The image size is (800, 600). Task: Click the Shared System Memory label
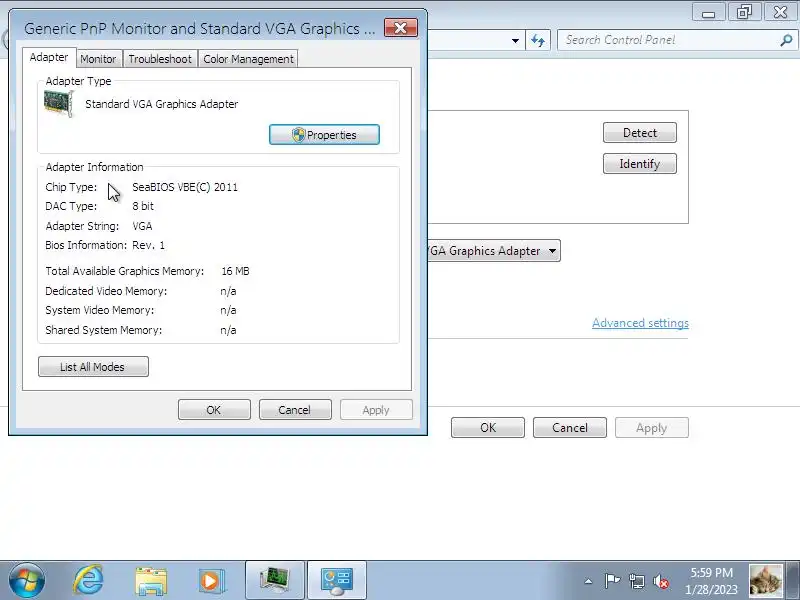pos(104,330)
